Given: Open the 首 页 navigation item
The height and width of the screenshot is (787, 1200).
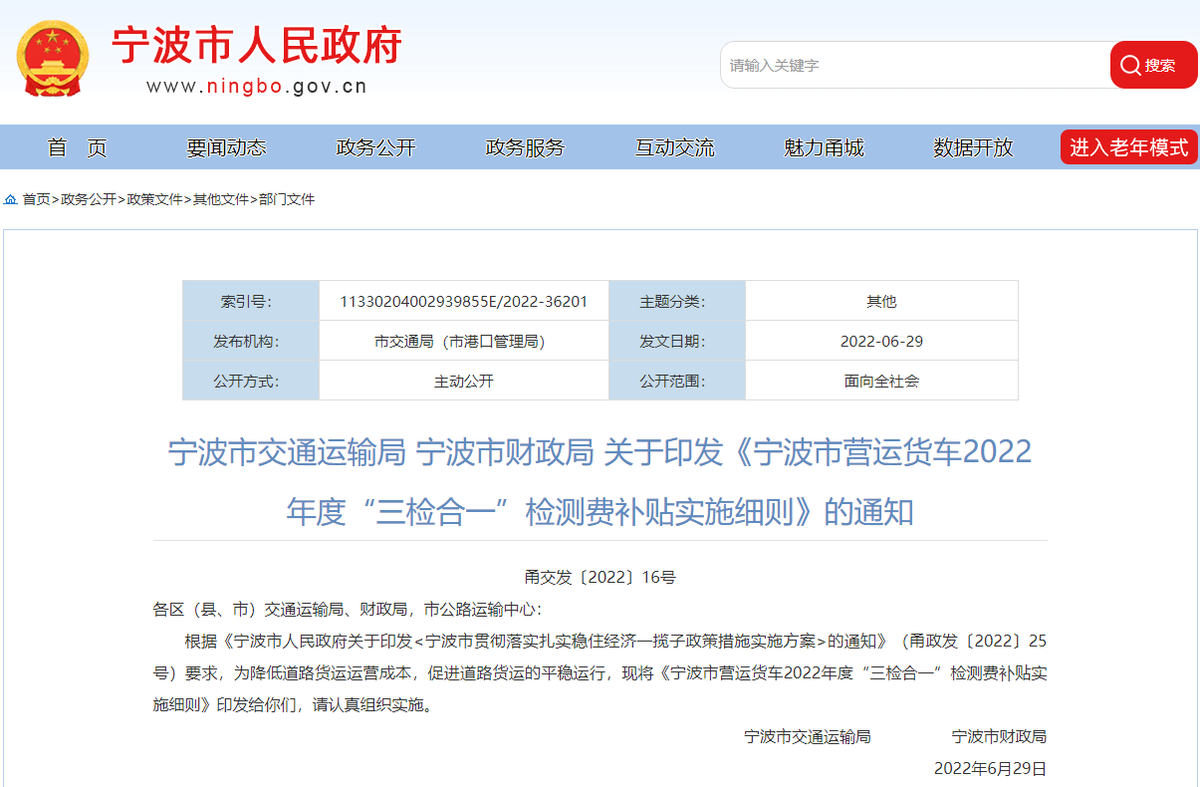Looking at the screenshot, I should pos(77,148).
